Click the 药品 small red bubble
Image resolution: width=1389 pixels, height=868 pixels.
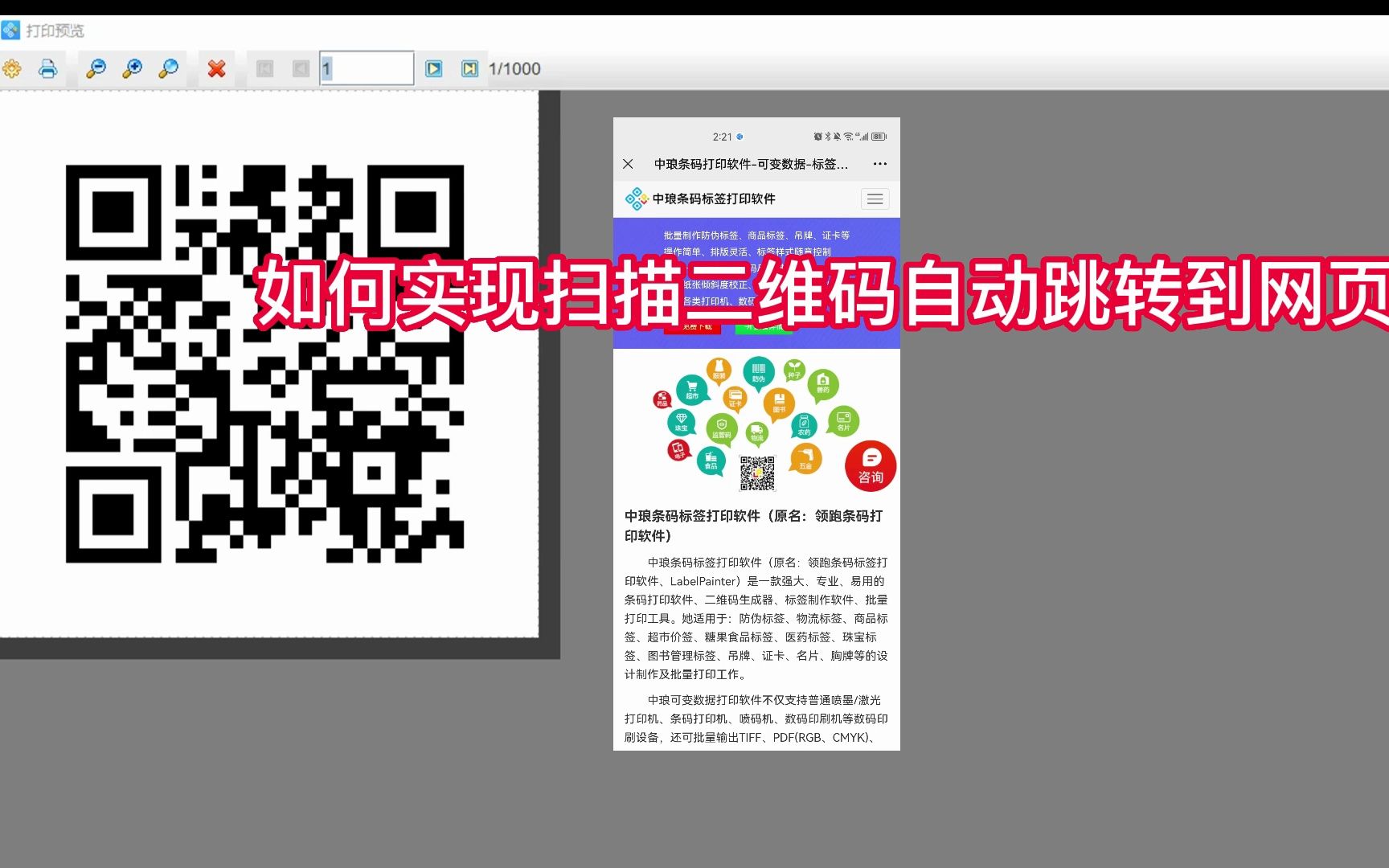click(x=662, y=399)
